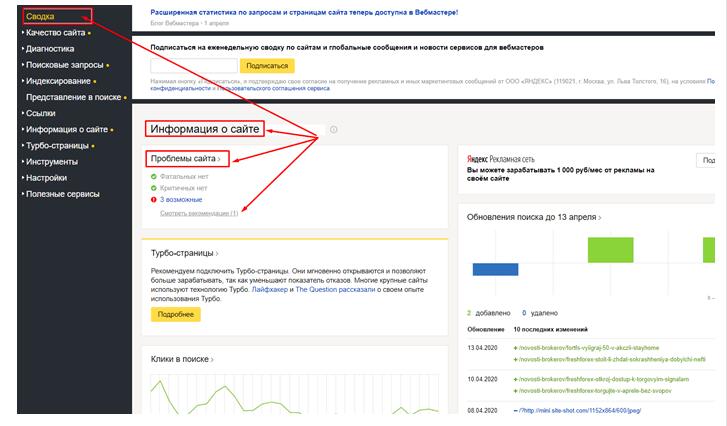The image size is (727, 426).
Task: Open the Пользовательского соглашения сервиса link
Action: pos(274,88)
